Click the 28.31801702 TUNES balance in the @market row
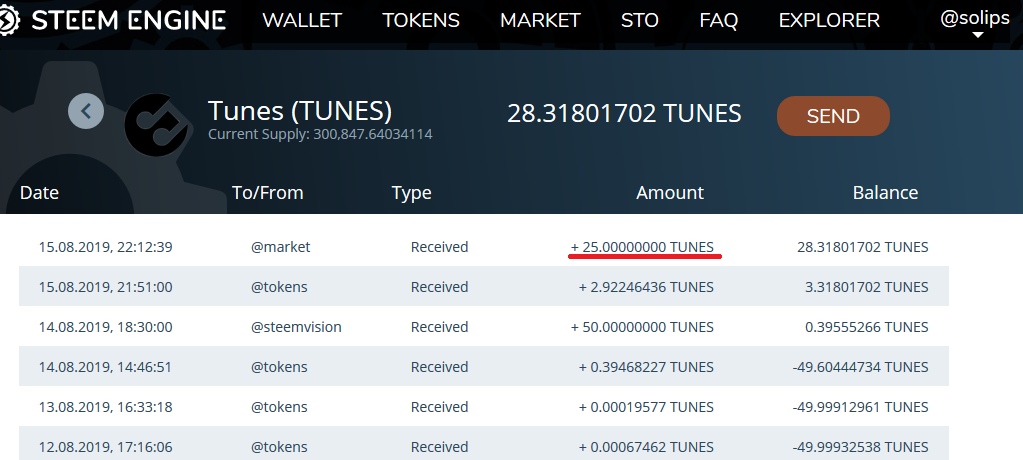 click(x=863, y=247)
